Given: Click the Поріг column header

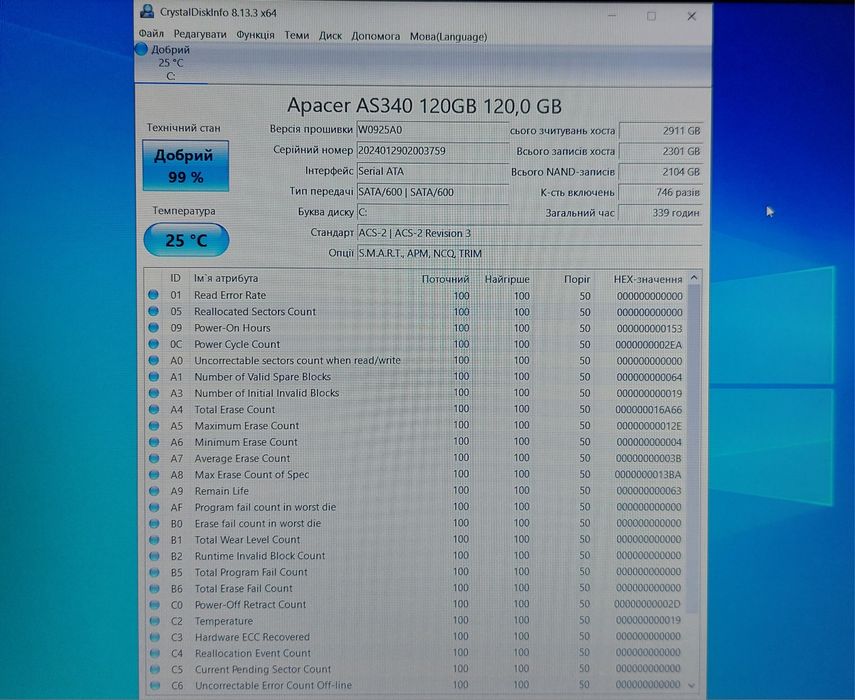Looking at the screenshot, I should 577,279.
